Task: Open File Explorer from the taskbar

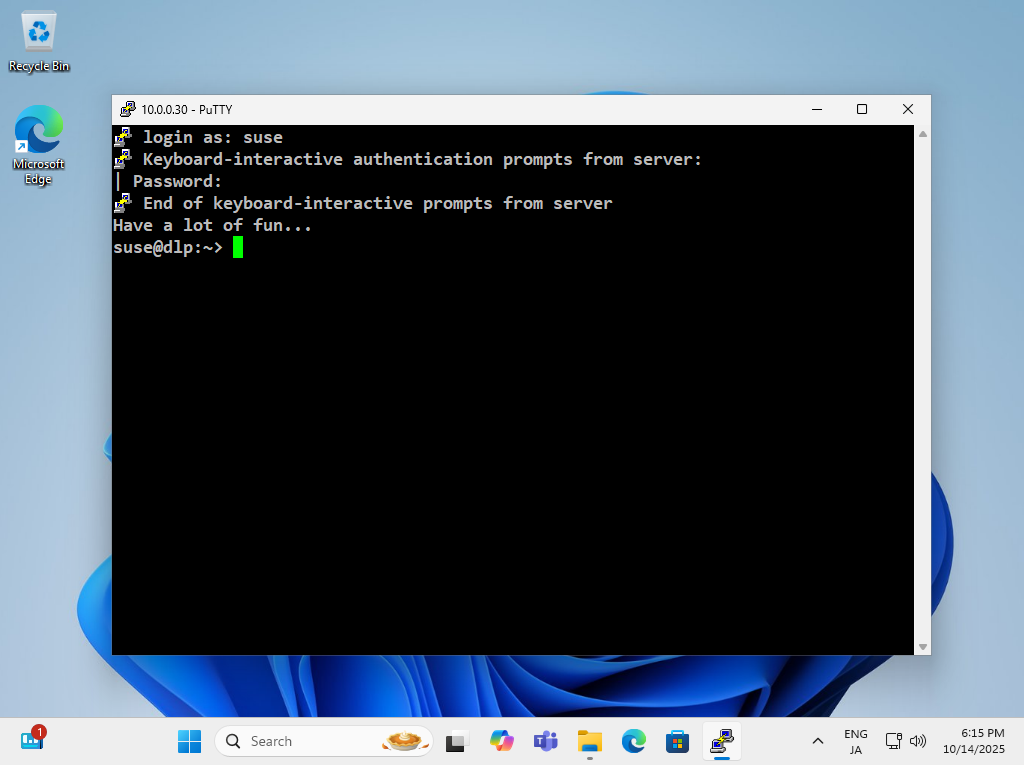Action: click(589, 741)
